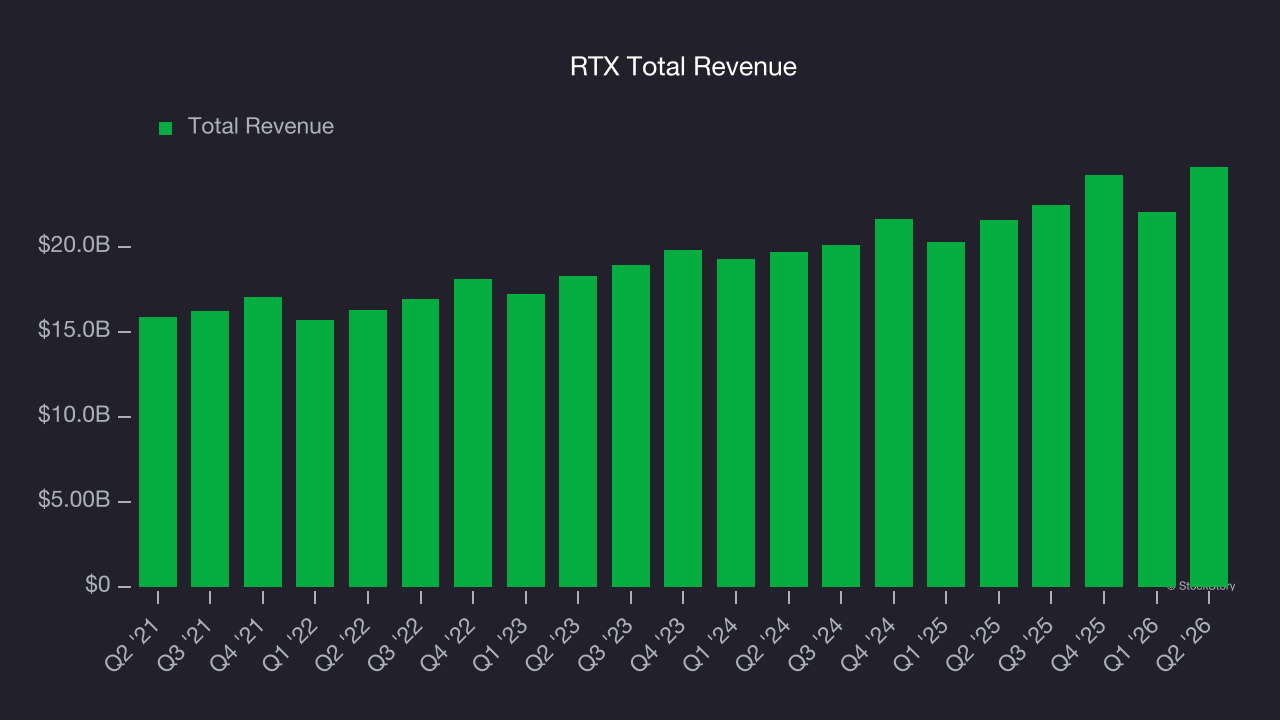
Task: Click the revenue bar for Q2 '21
Action: (x=158, y=452)
